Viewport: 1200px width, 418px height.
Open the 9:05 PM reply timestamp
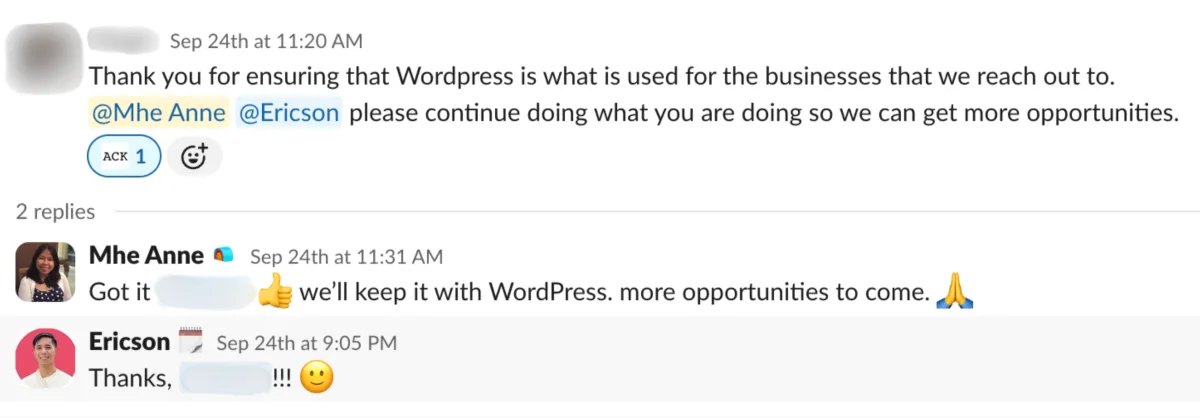[307, 343]
